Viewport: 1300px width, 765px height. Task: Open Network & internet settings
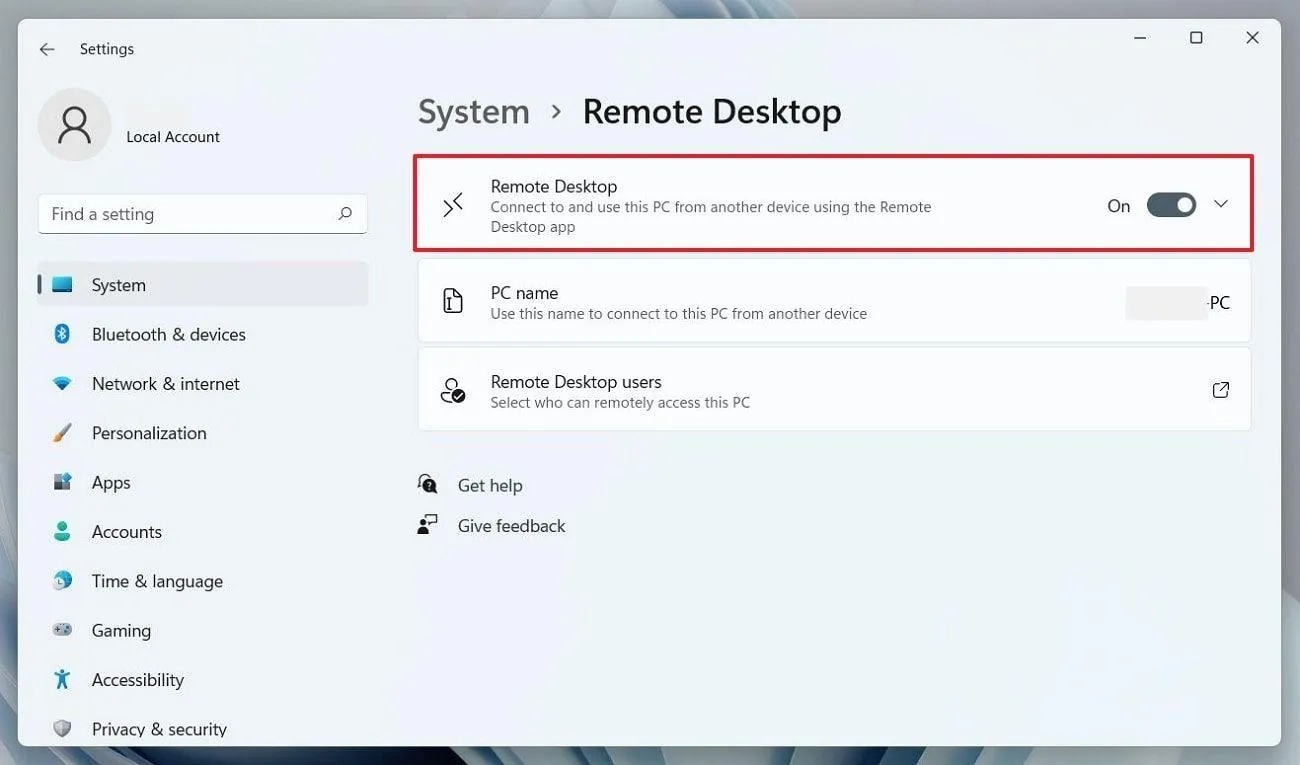pyautogui.click(x=203, y=384)
